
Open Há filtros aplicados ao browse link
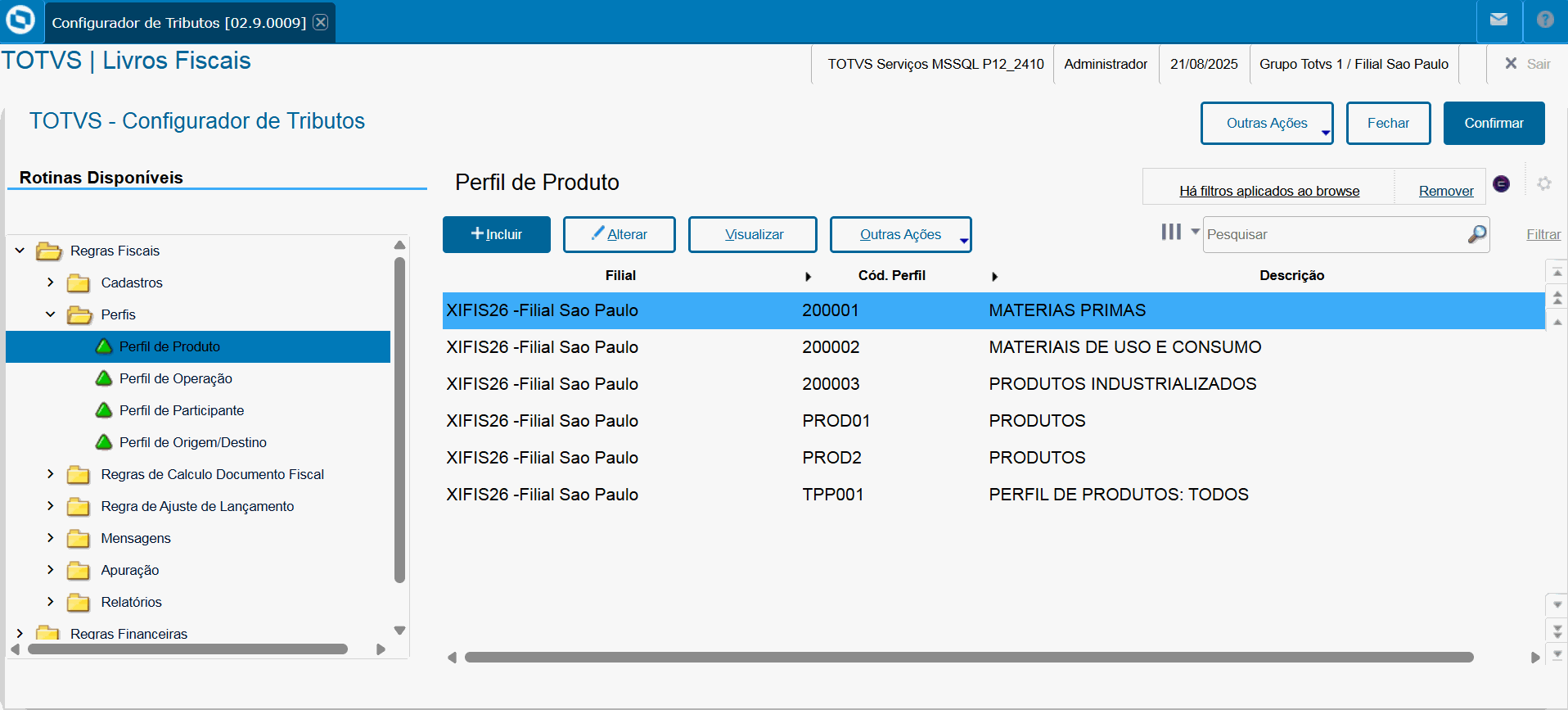(1269, 191)
